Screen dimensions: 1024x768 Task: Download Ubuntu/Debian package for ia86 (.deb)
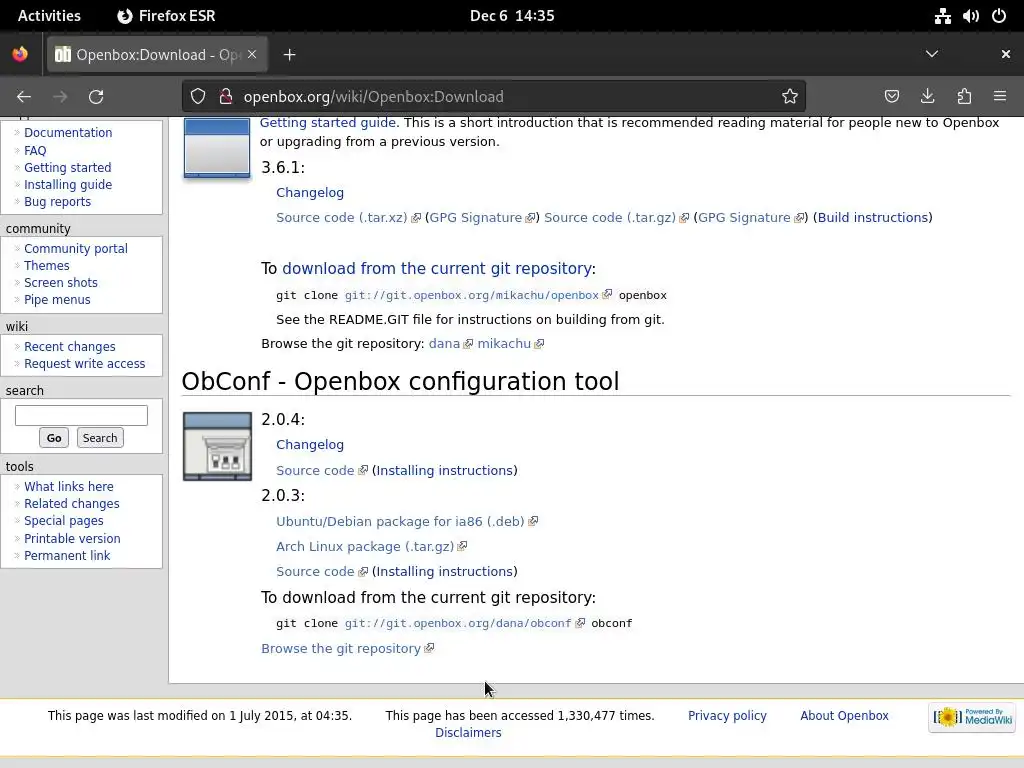[400, 522]
